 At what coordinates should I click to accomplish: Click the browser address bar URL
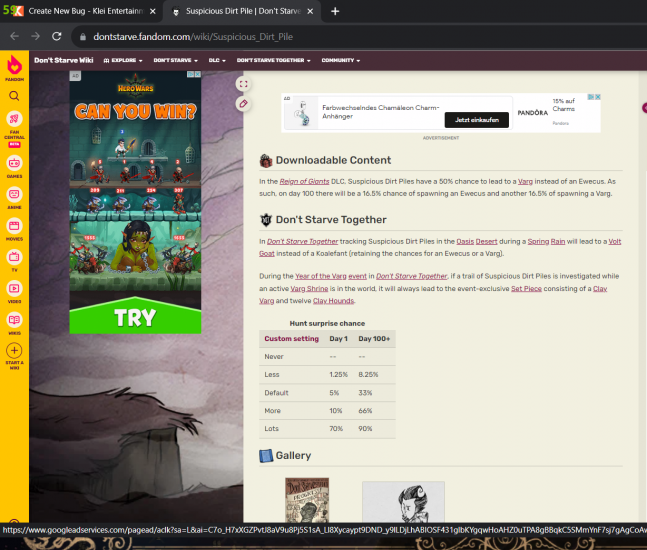click(x=193, y=37)
